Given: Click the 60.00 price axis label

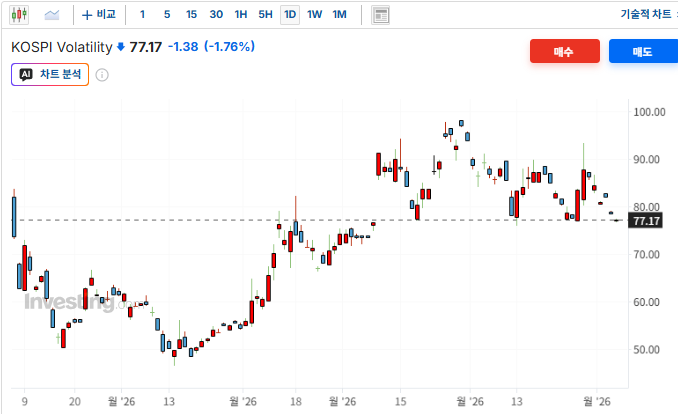Looking at the screenshot, I should point(646,302).
